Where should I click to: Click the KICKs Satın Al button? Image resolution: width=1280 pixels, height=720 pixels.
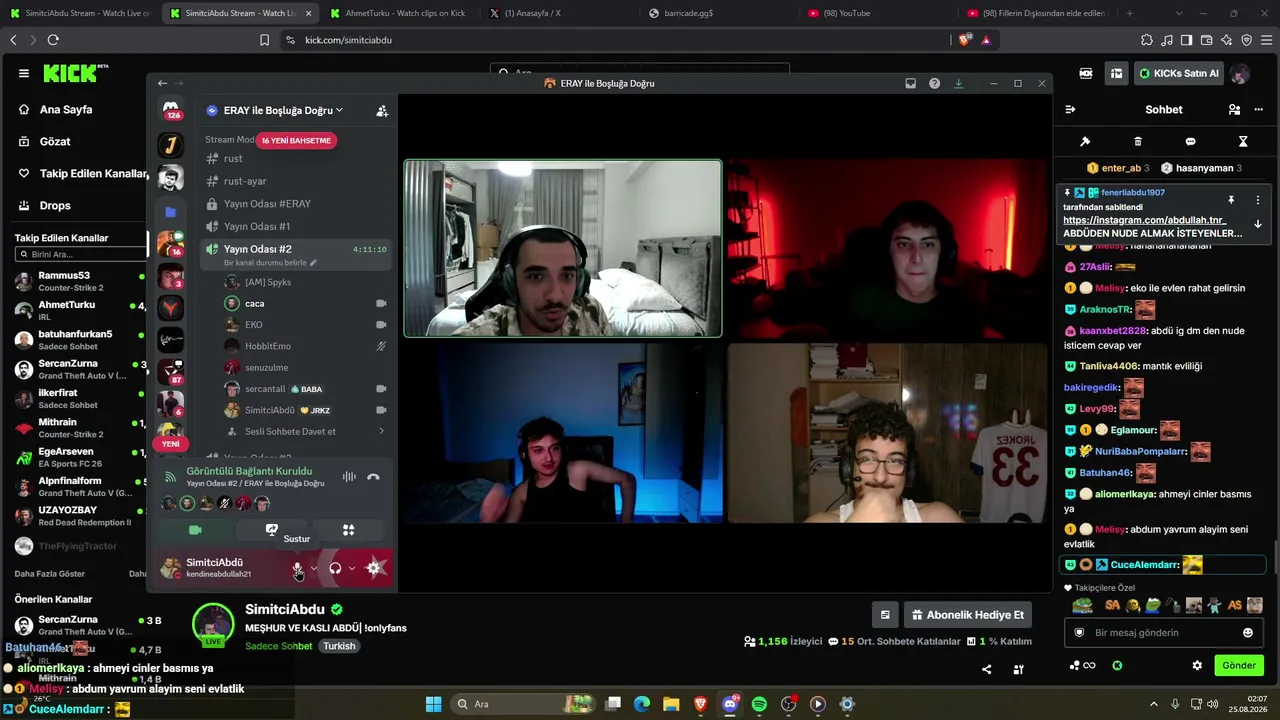point(1179,73)
